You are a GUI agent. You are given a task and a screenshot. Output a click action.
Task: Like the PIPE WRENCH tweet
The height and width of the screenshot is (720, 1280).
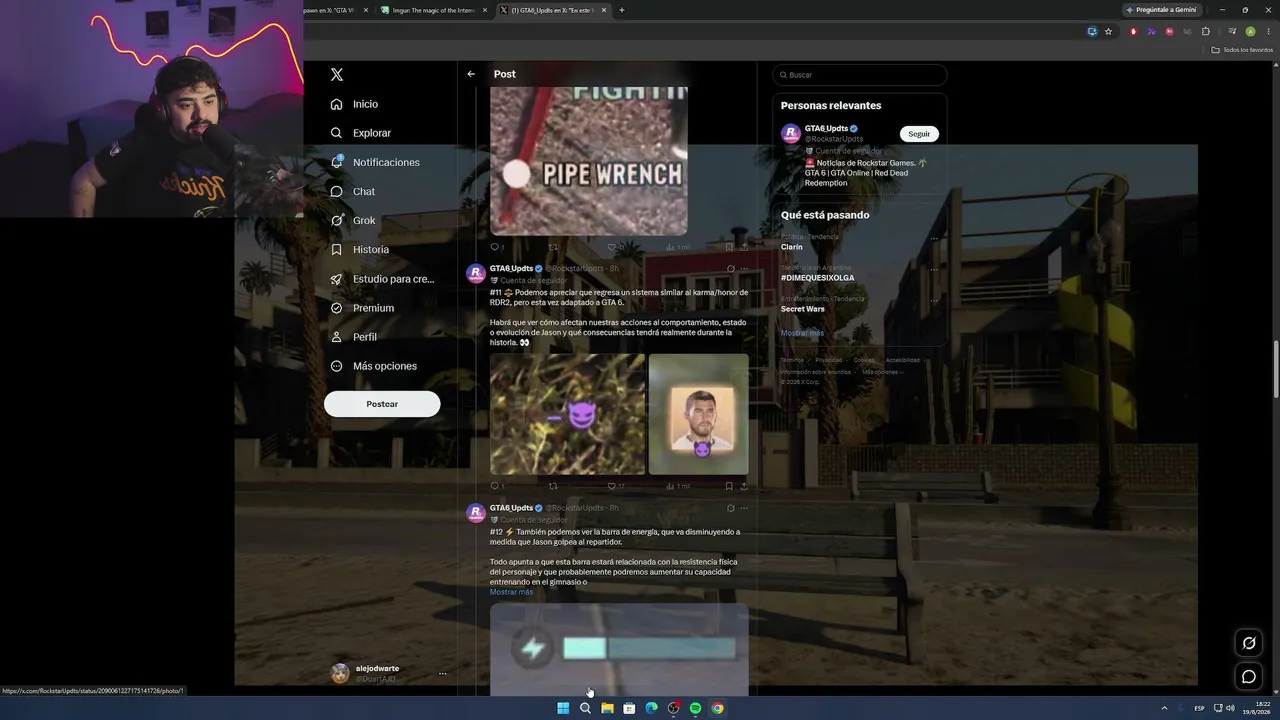click(612, 247)
